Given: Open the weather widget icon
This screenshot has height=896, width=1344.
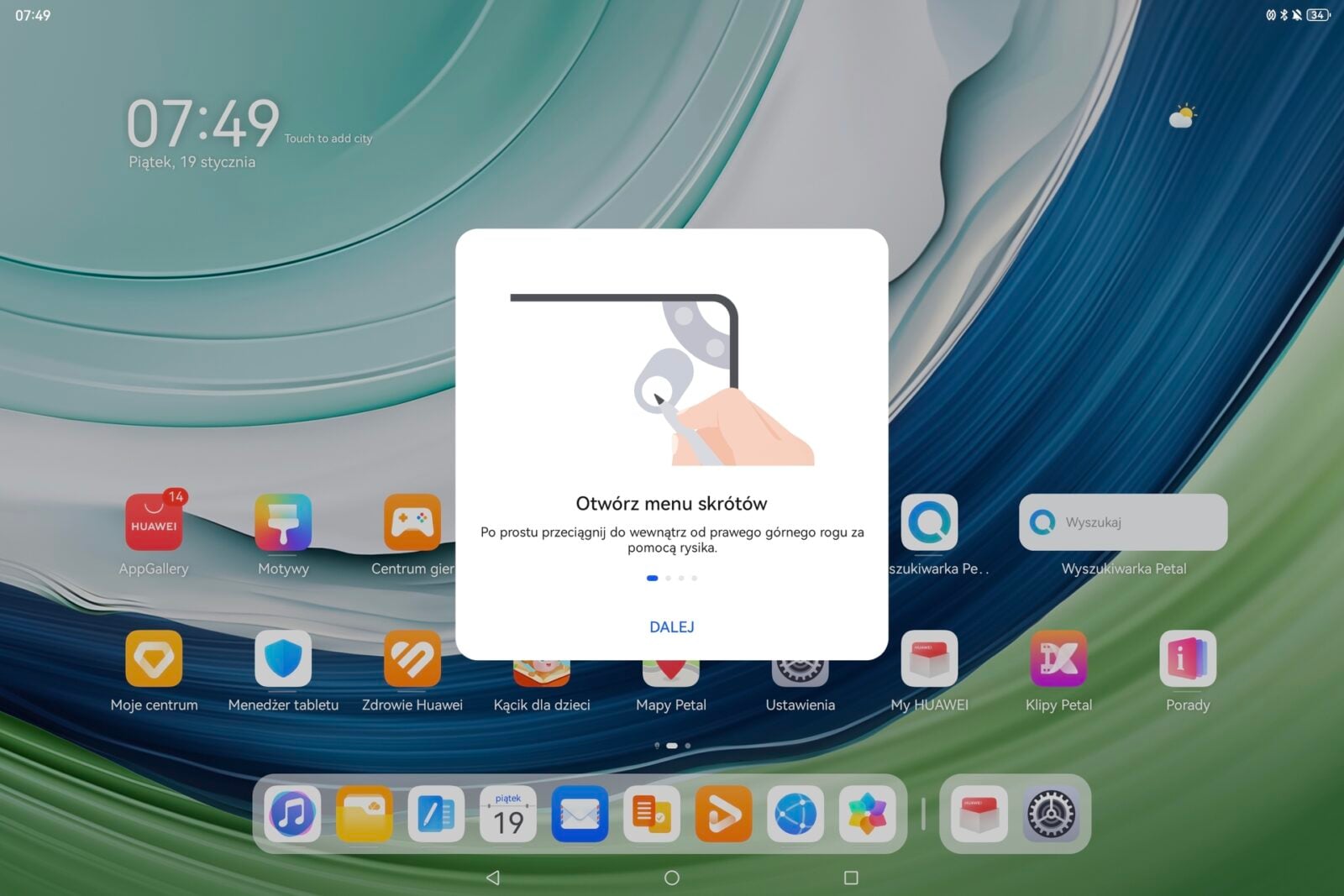Looking at the screenshot, I should pos(1183,117).
